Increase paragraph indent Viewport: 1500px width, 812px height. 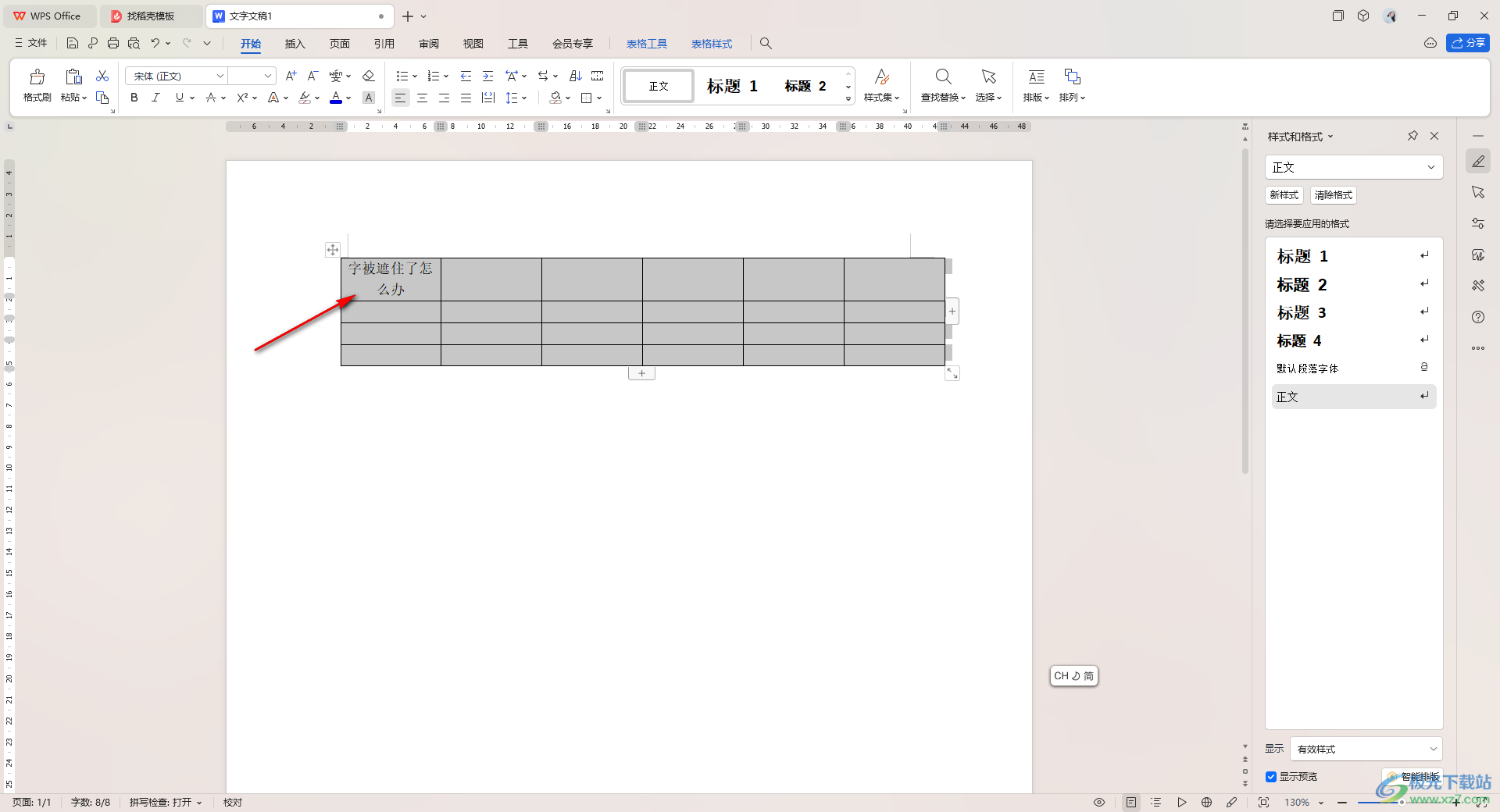click(x=487, y=76)
